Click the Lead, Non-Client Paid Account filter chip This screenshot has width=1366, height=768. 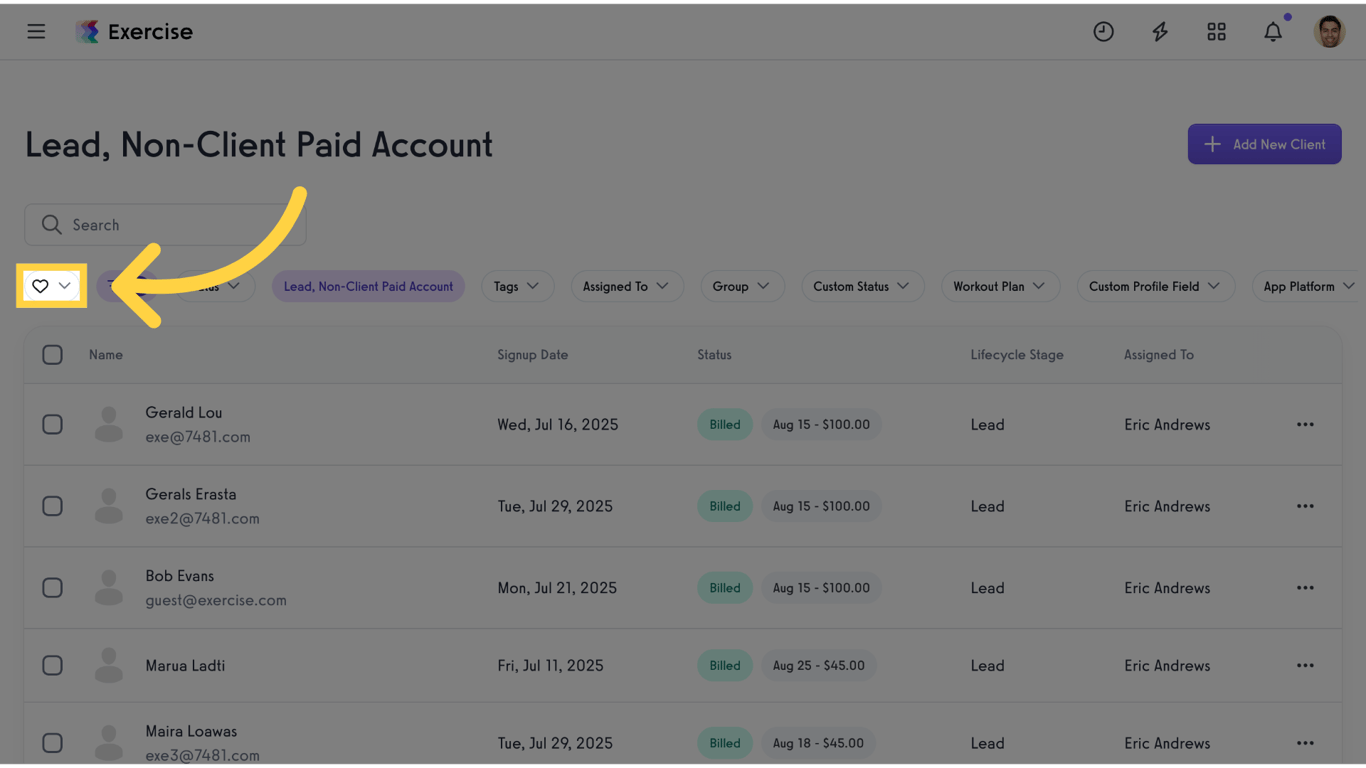pyautogui.click(x=368, y=286)
